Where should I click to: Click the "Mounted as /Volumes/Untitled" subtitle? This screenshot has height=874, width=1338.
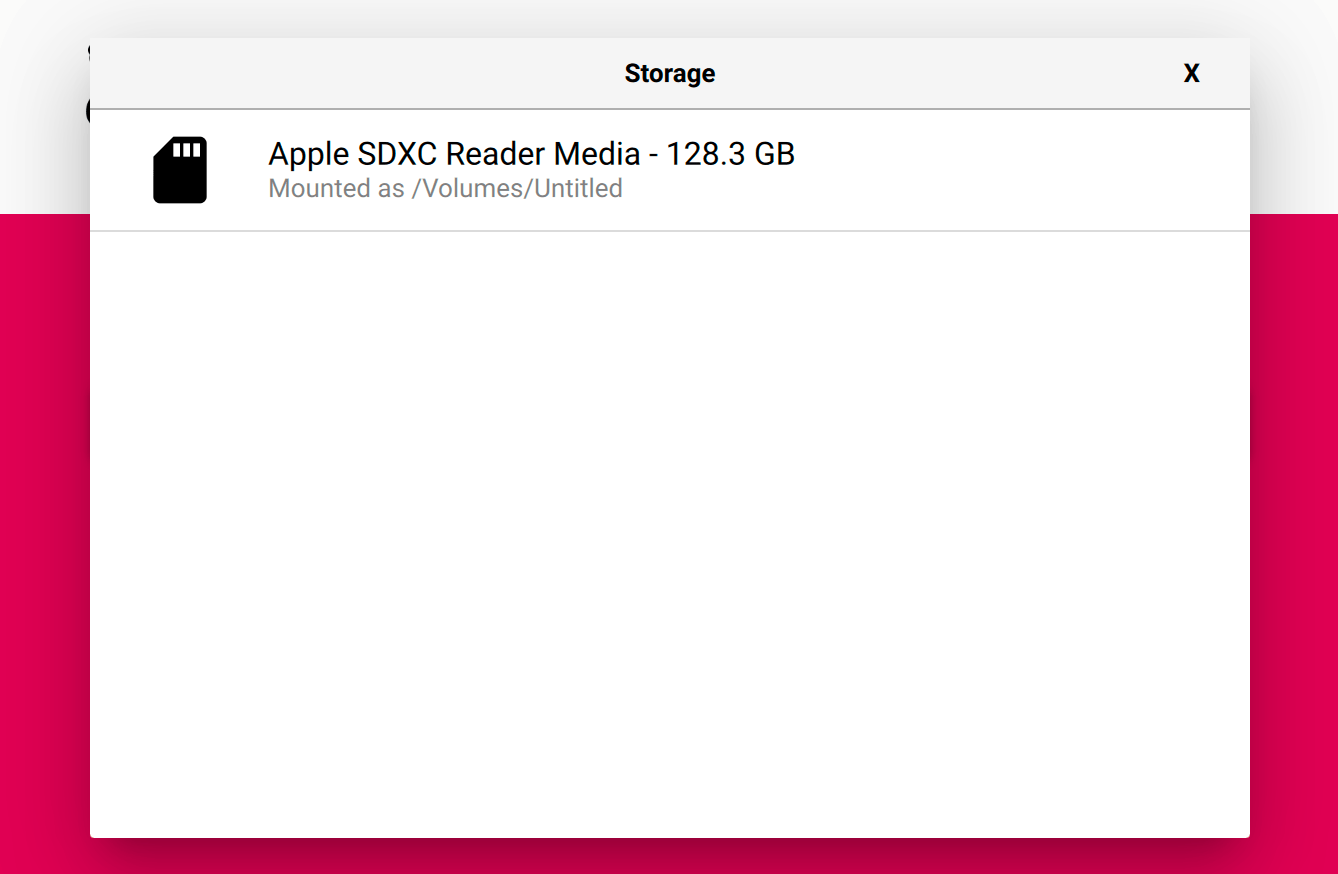point(445,189)
